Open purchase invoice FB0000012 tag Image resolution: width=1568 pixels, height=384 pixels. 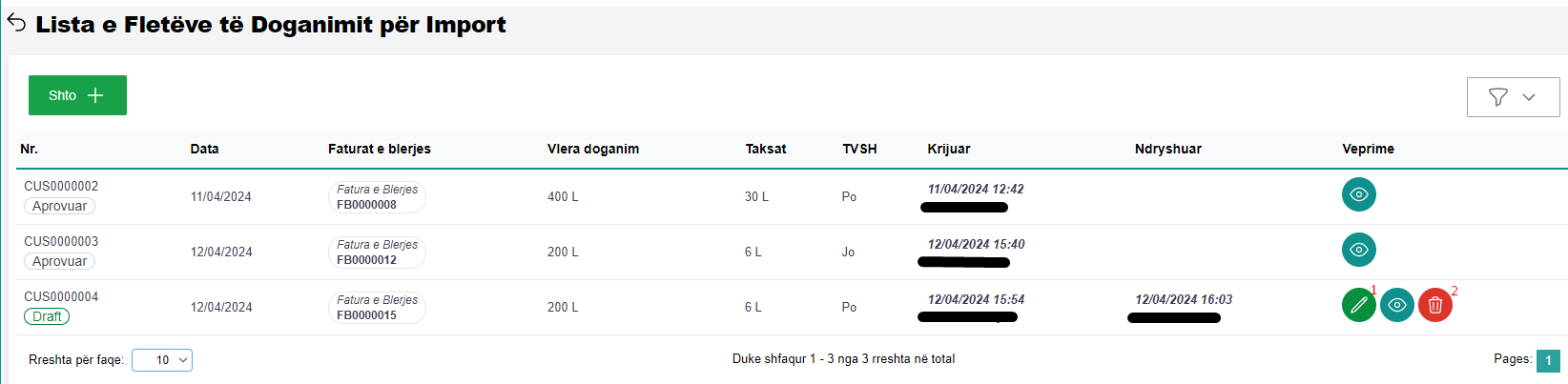[377, 253]
